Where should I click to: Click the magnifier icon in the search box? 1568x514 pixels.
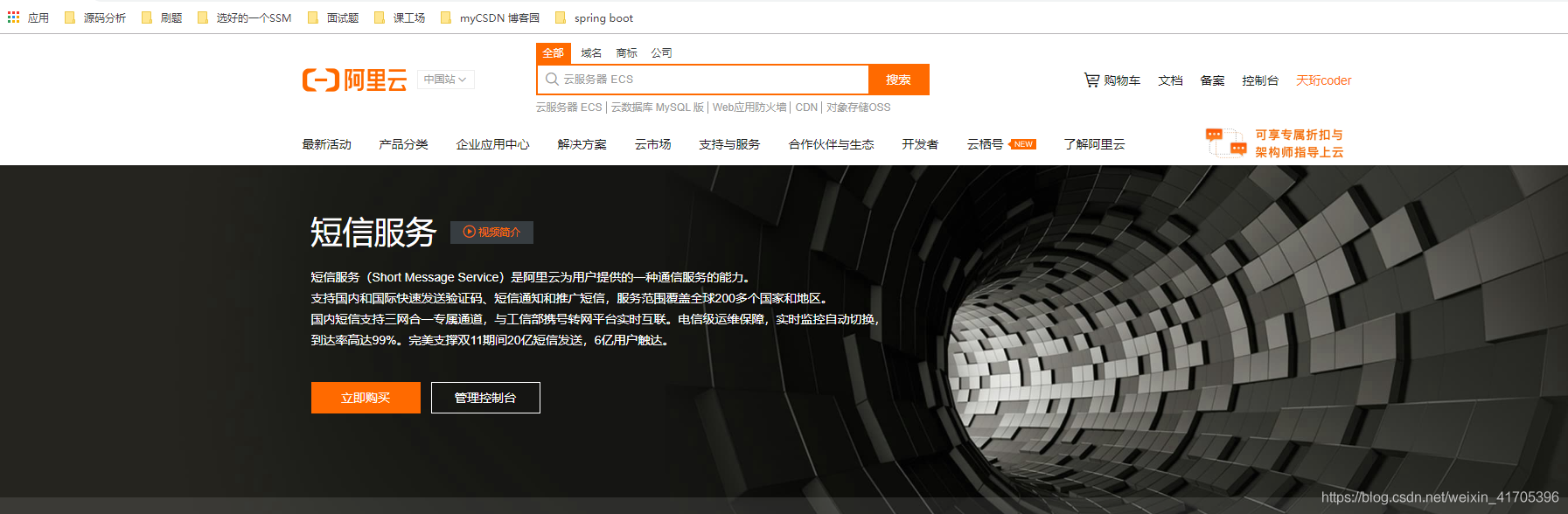[x=552, y=80]
